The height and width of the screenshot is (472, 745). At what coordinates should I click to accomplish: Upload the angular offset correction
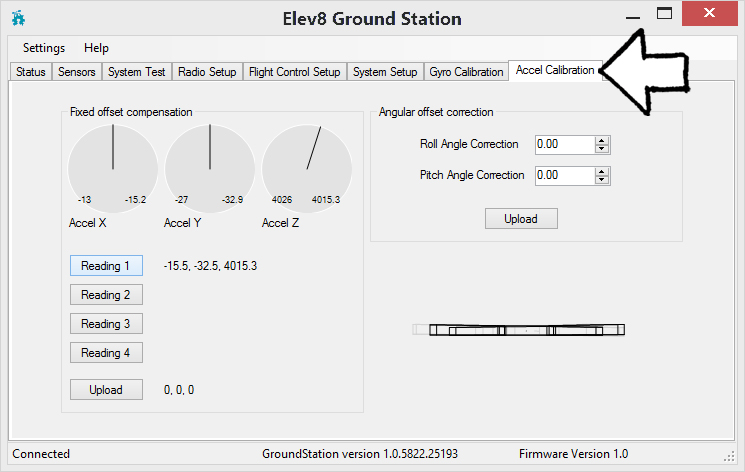tap(521, 219)
